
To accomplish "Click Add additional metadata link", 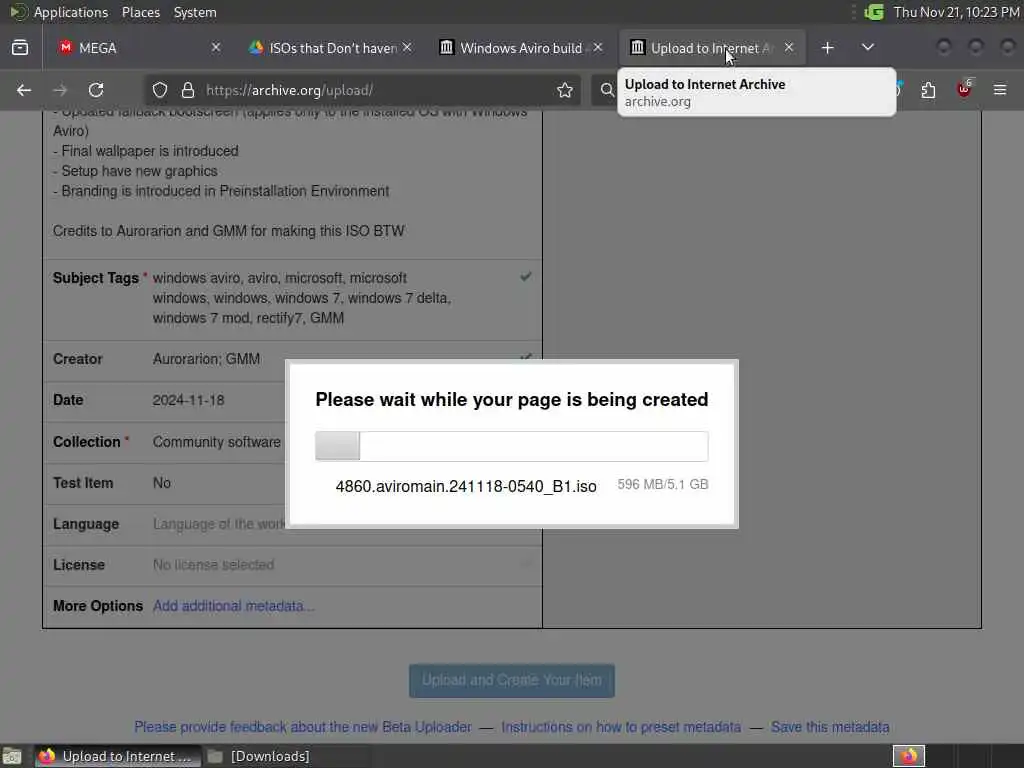I will click(x=233, y=606).
